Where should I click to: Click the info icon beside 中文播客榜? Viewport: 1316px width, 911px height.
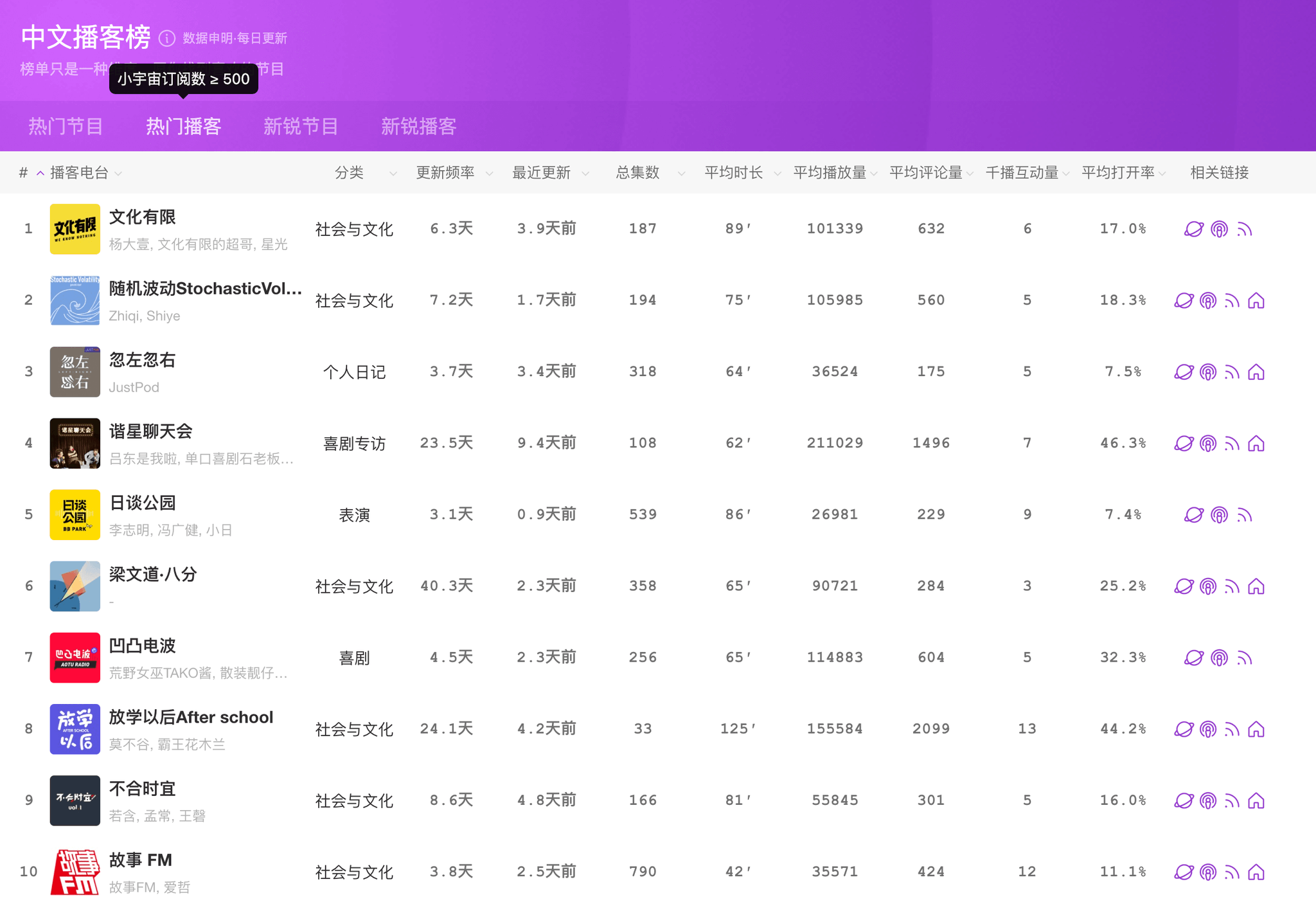[167, 39]
